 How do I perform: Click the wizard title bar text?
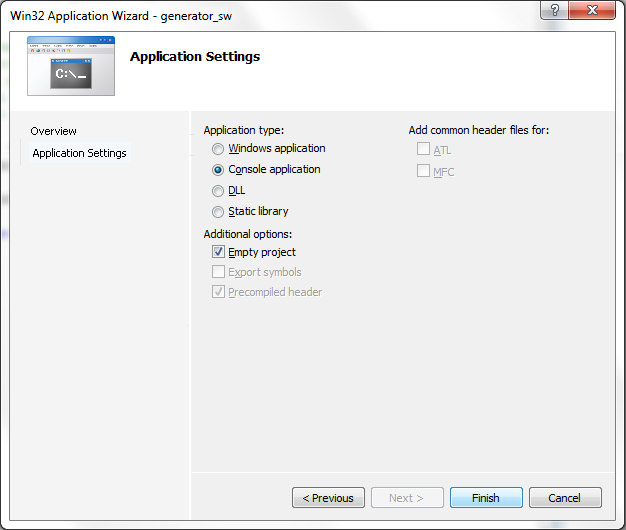(121, 16)
